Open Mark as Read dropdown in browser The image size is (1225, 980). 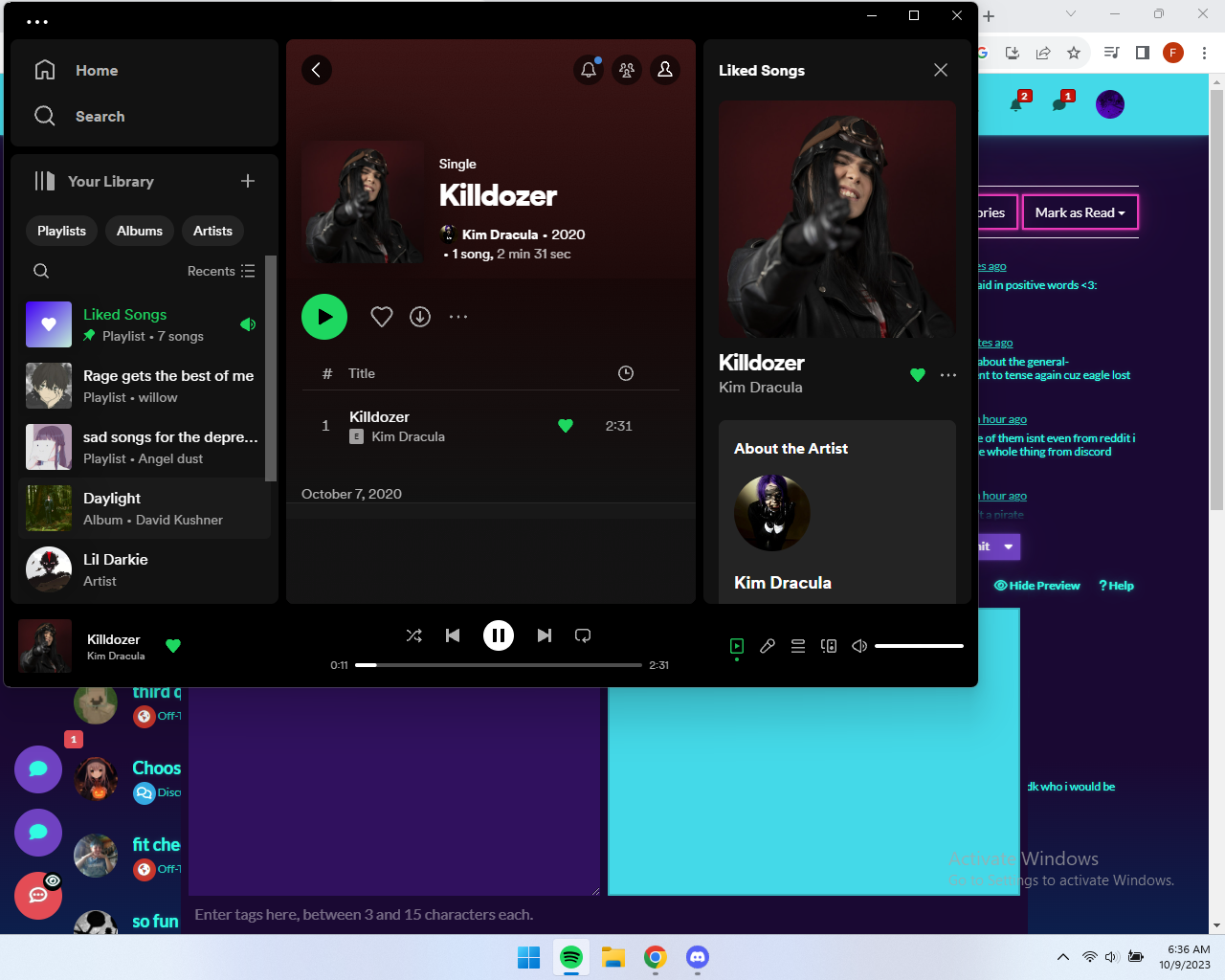point(1080,212)
